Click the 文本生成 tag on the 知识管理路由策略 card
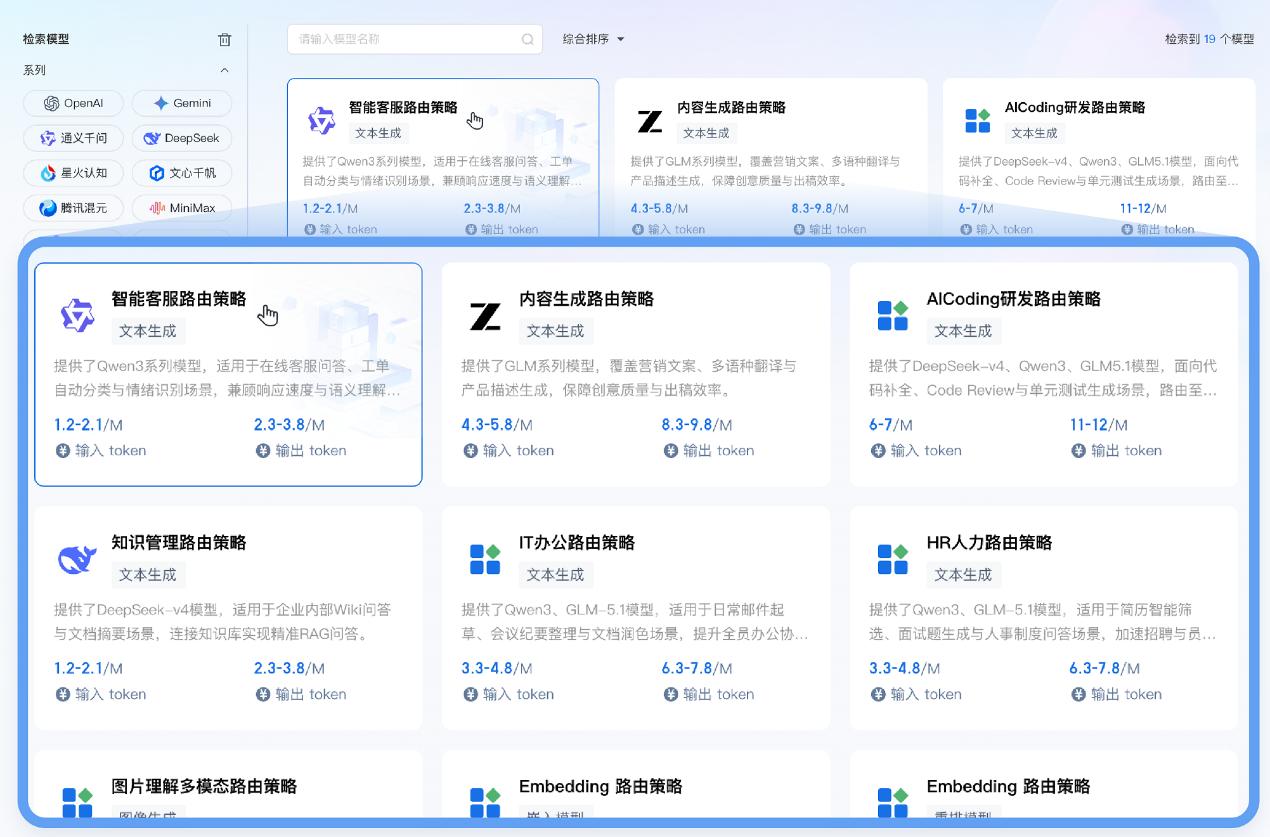The image size is (1270, 837). point(148,575)
